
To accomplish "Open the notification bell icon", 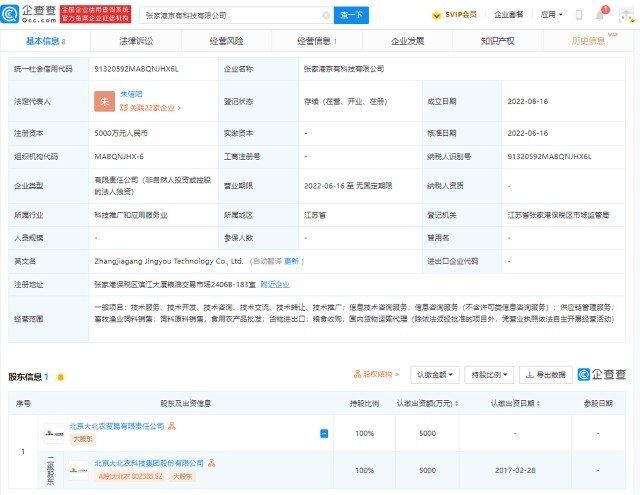I will pyautogui.click(x=599, y=16).
